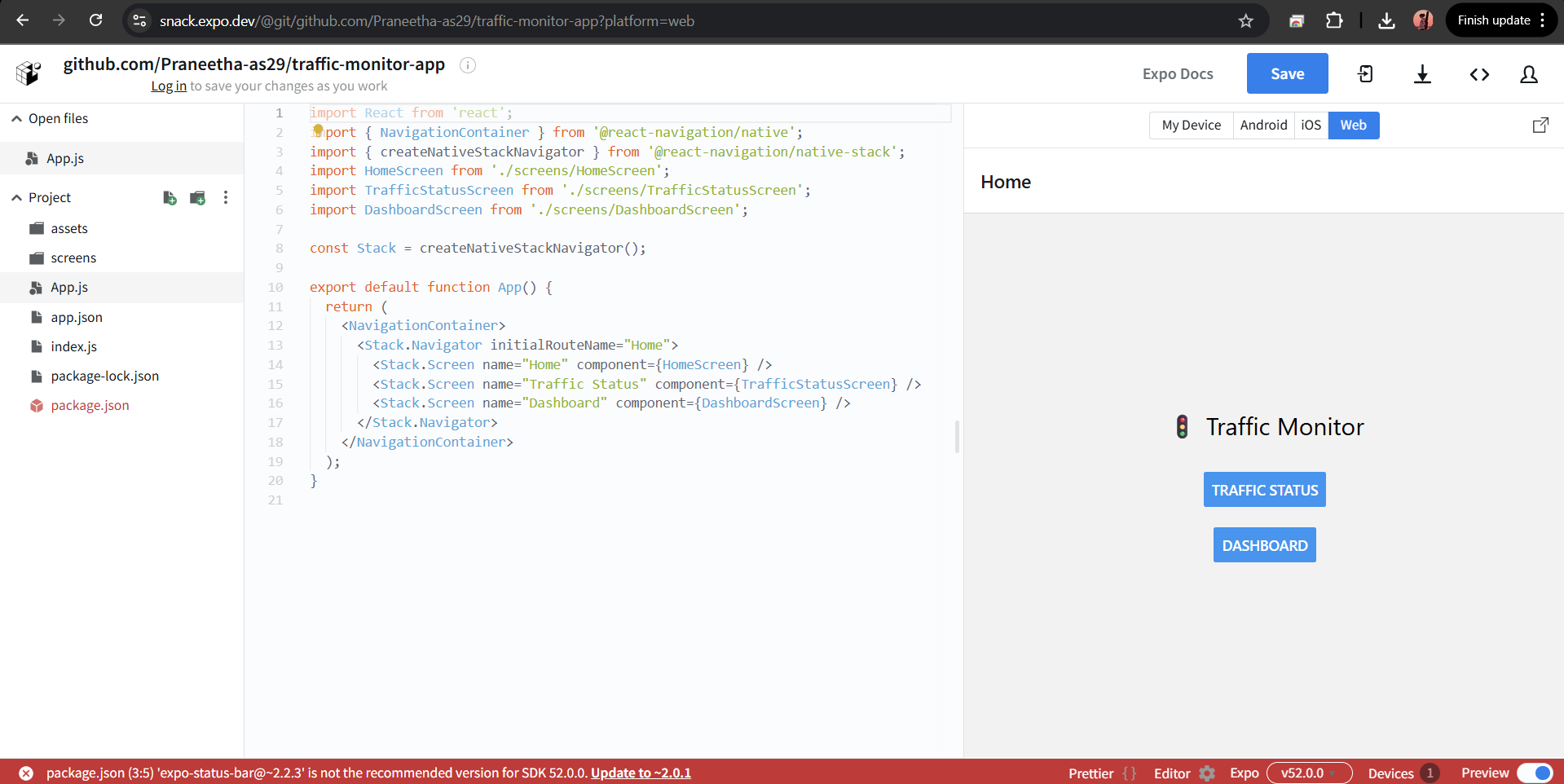
Task: Click the login arrow icon next to Save
Action: coord(1366,74)
